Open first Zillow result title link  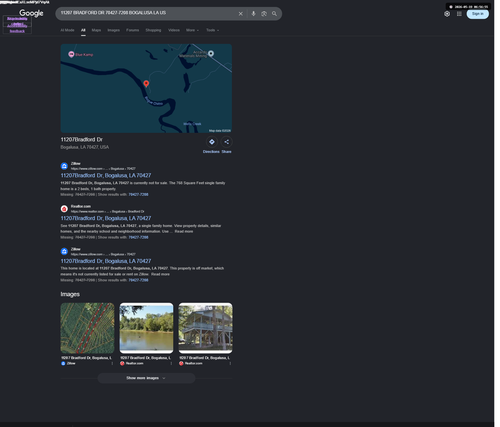click(x=106, y=175)
